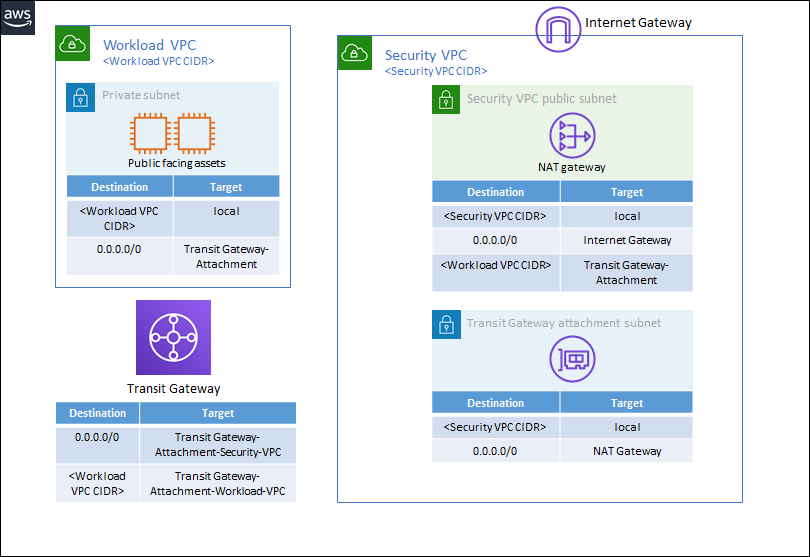
Task: Select the NAT Gateway target cell
Action: tap(627, 451)
